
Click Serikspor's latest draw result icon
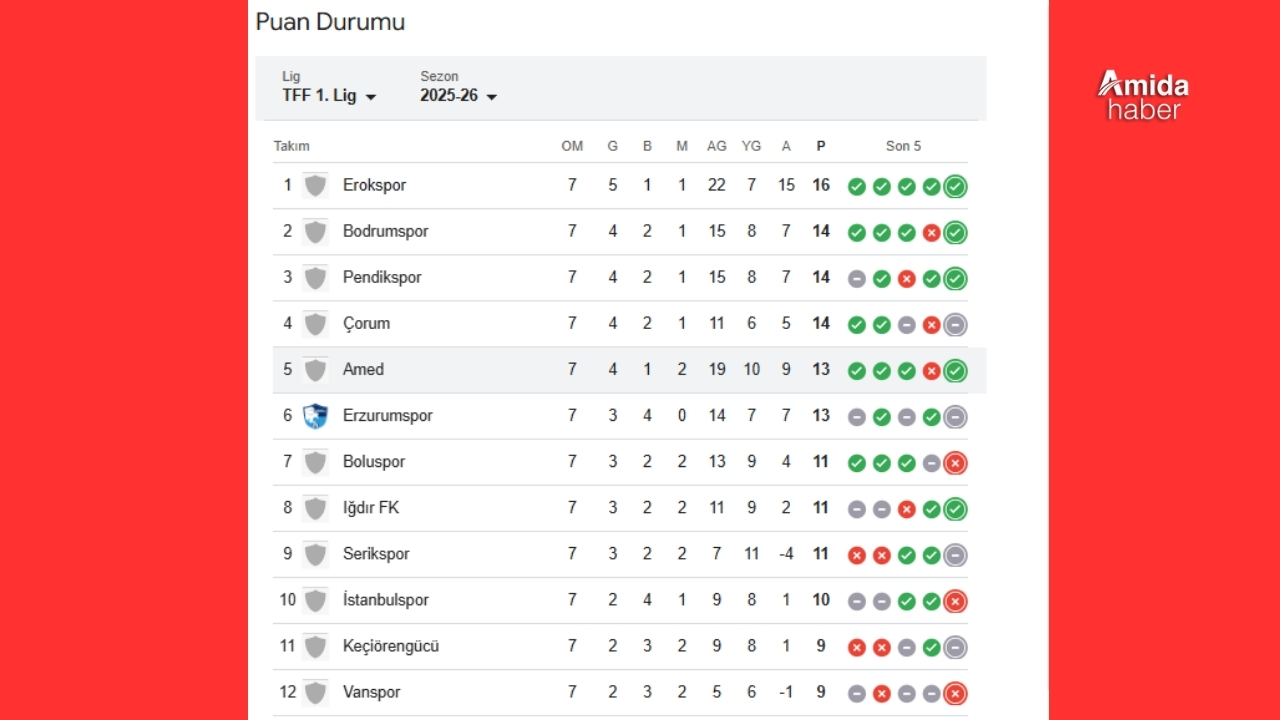click(x=956, y=555)
